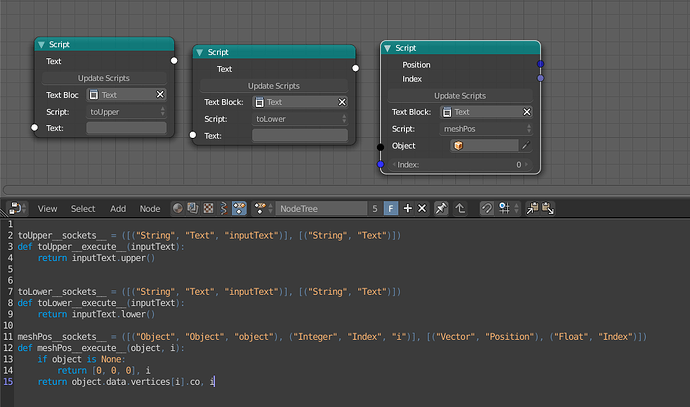Go to parent node tree arrow
The width and height of the screenshot is (690, 407).
coord(460,208)
